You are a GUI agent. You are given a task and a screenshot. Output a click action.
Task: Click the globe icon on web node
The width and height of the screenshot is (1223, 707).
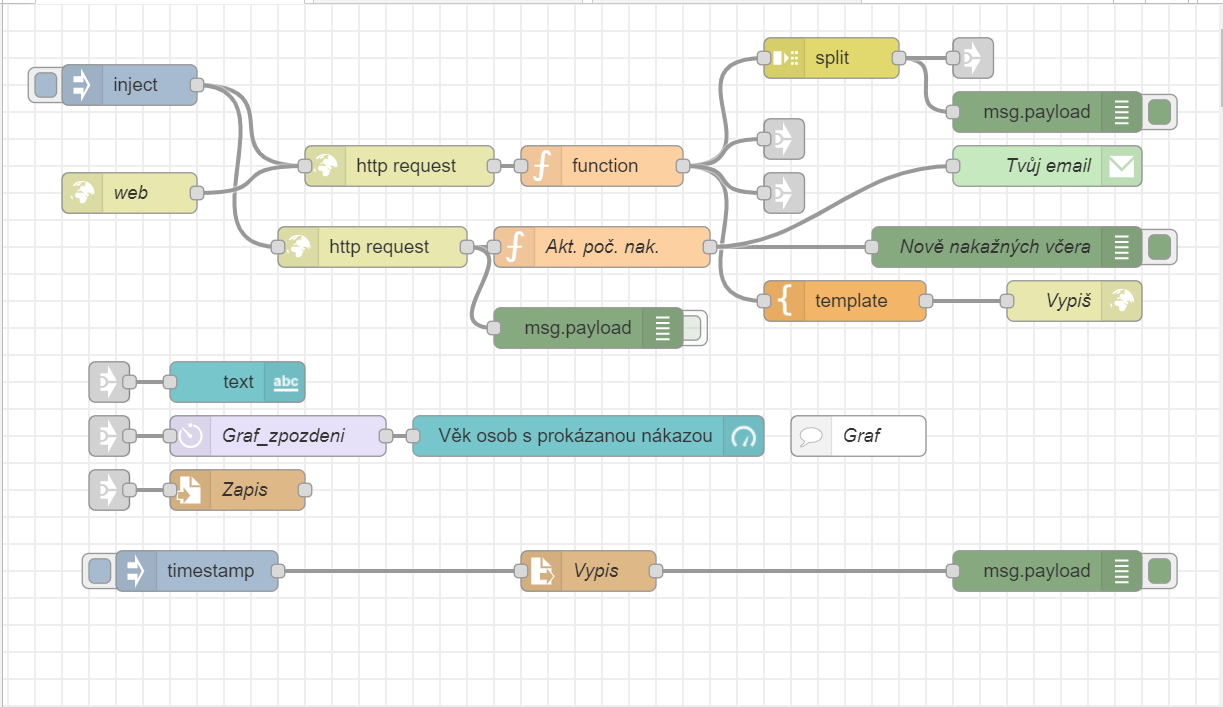(83, 193)
